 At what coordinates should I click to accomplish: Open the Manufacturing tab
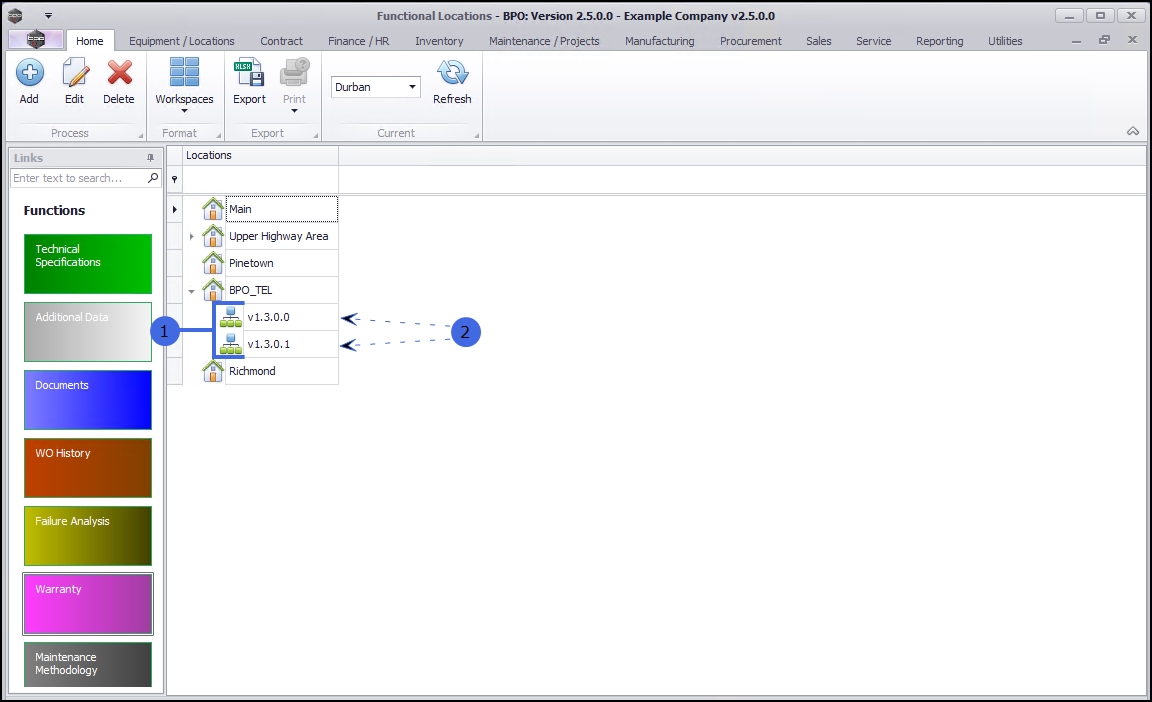click(x=660, y=41)
